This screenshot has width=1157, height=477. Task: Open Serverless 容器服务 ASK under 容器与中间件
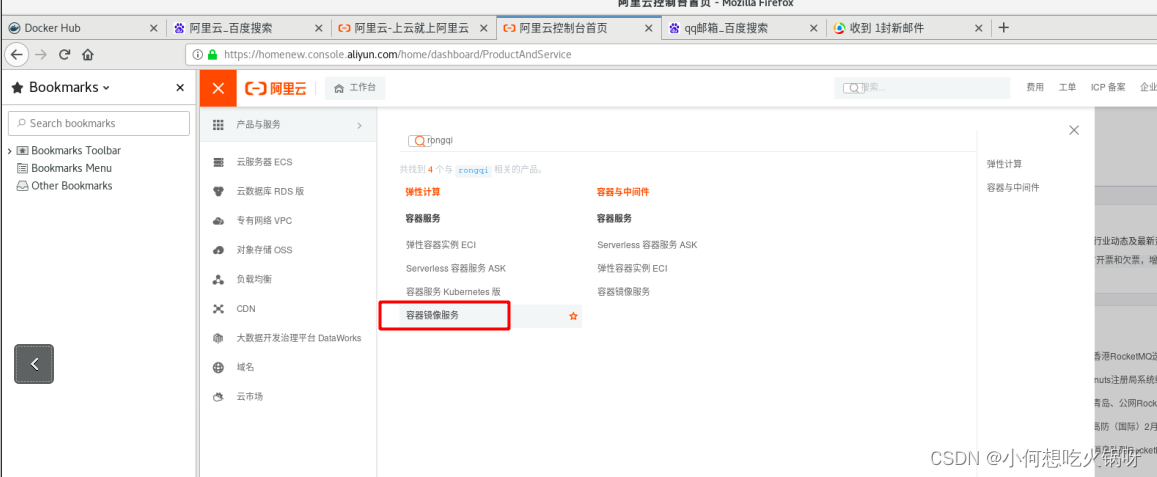pyautogui.click(x=647, y=244)
